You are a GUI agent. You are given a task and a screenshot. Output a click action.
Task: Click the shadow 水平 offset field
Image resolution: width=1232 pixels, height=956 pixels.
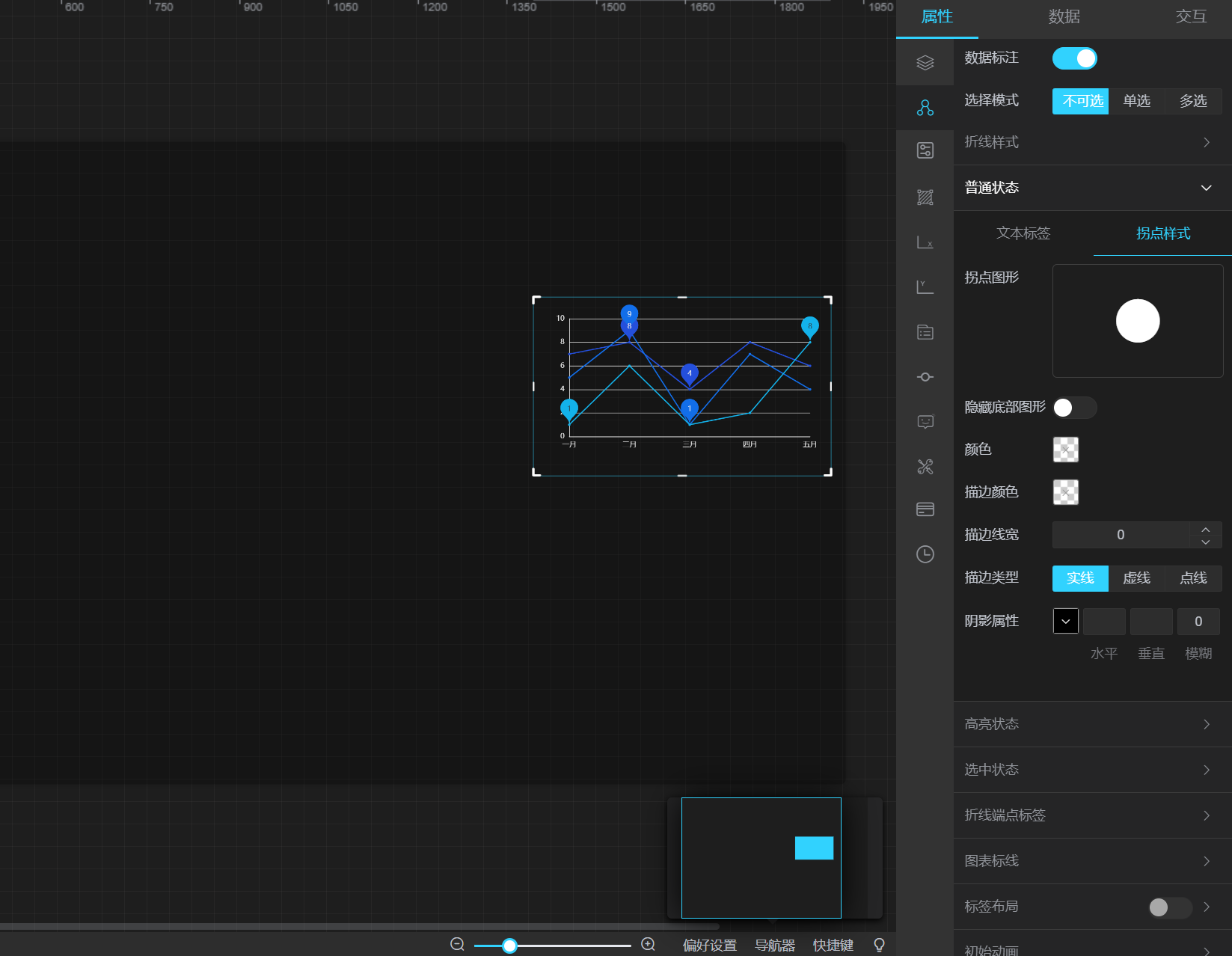(1104, 622)
